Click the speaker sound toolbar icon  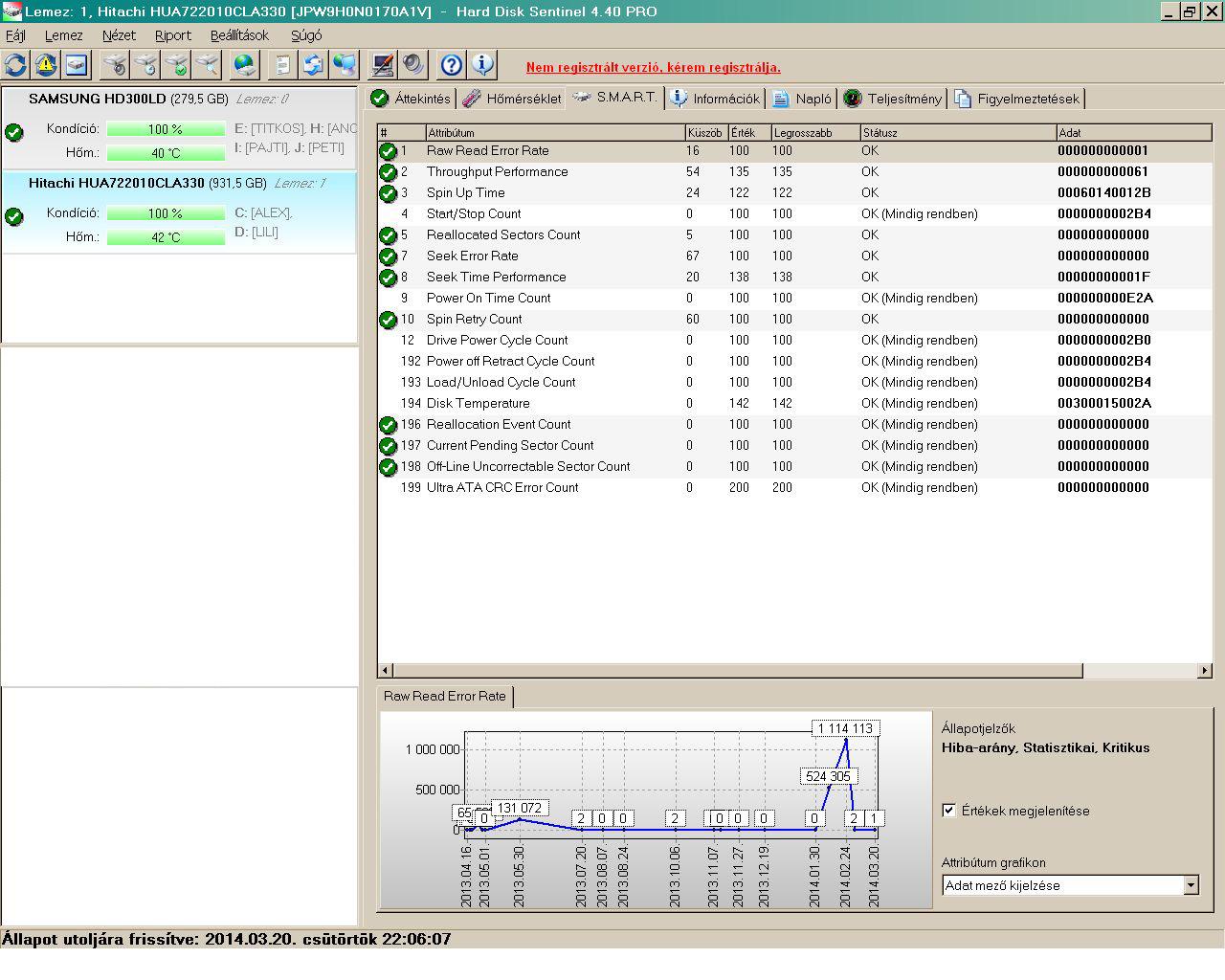tap(413, 65)
